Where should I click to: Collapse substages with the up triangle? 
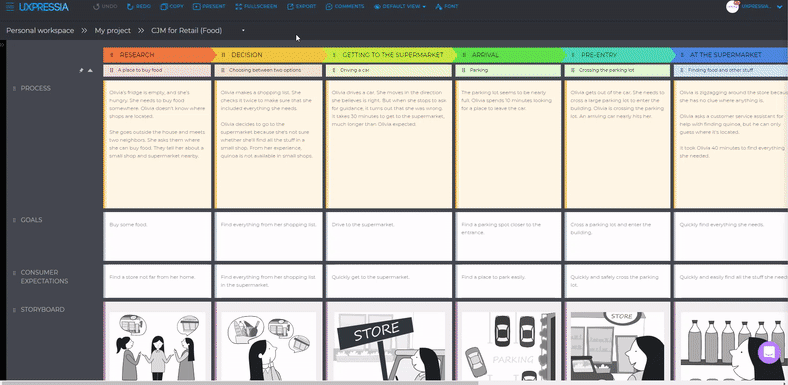click(90, 70)
